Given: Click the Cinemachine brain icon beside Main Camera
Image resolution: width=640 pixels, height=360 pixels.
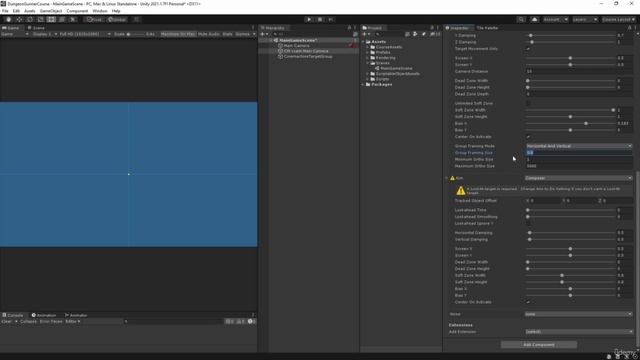Looking at the screenshot, I should click(352, 46).
